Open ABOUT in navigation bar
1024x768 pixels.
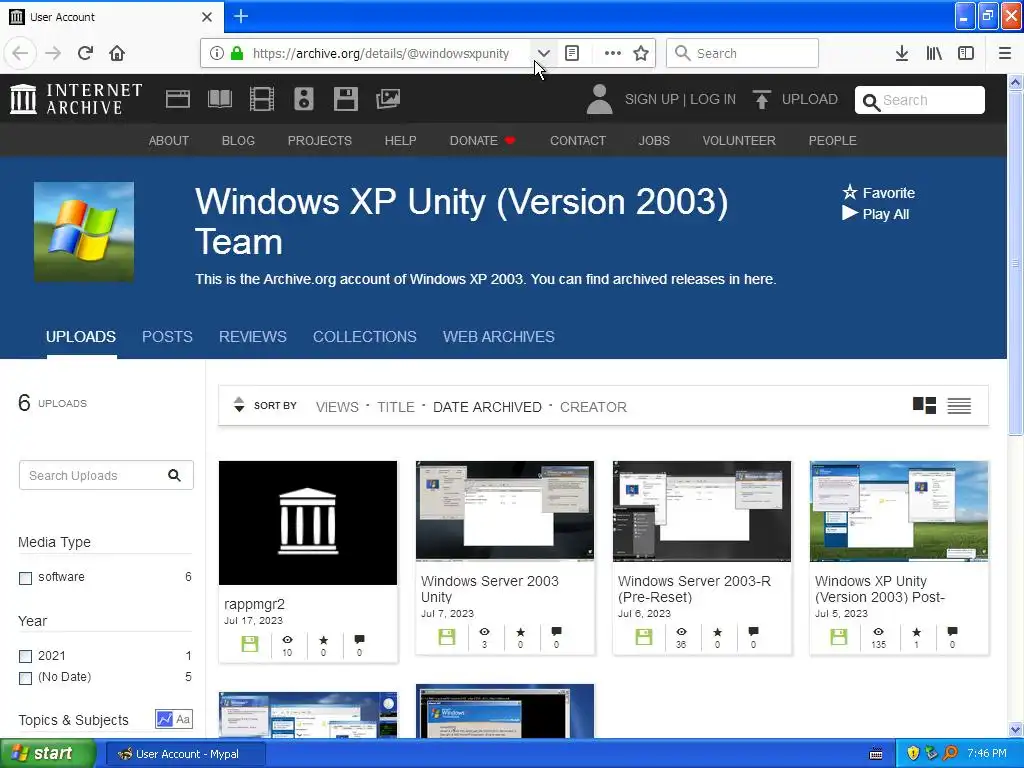168,140
